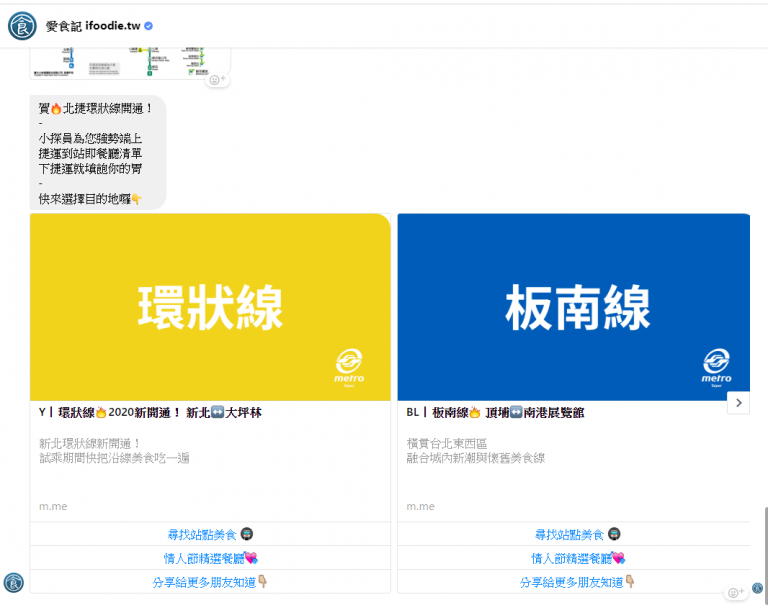Screen dimensions: 768x605
Task: Click the m.me link on the 環狀線 card
Action: [x=53, y=507]
